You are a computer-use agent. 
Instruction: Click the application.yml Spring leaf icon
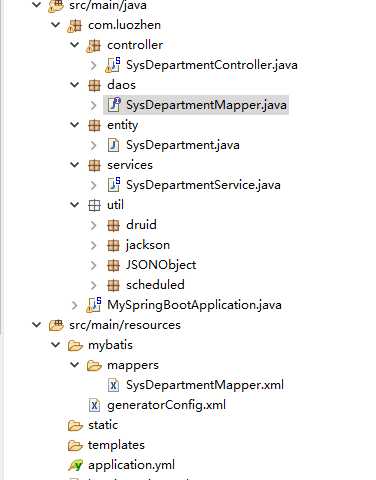point(75,465)
